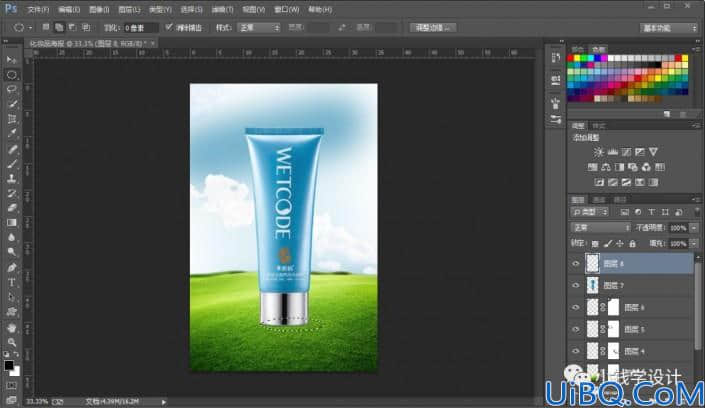
Task: Add a Hue/Saturation adjustment layer
Action: (x=593, y=167)
